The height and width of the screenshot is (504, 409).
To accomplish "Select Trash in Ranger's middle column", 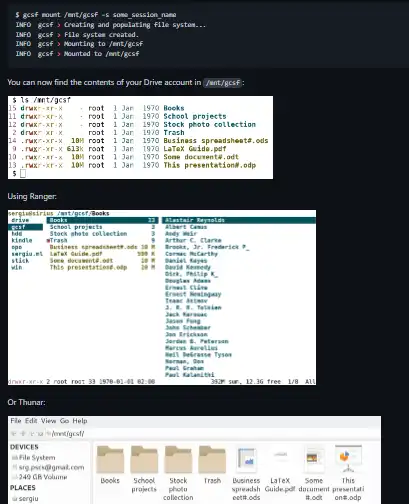I will click(x=59, y=240).
